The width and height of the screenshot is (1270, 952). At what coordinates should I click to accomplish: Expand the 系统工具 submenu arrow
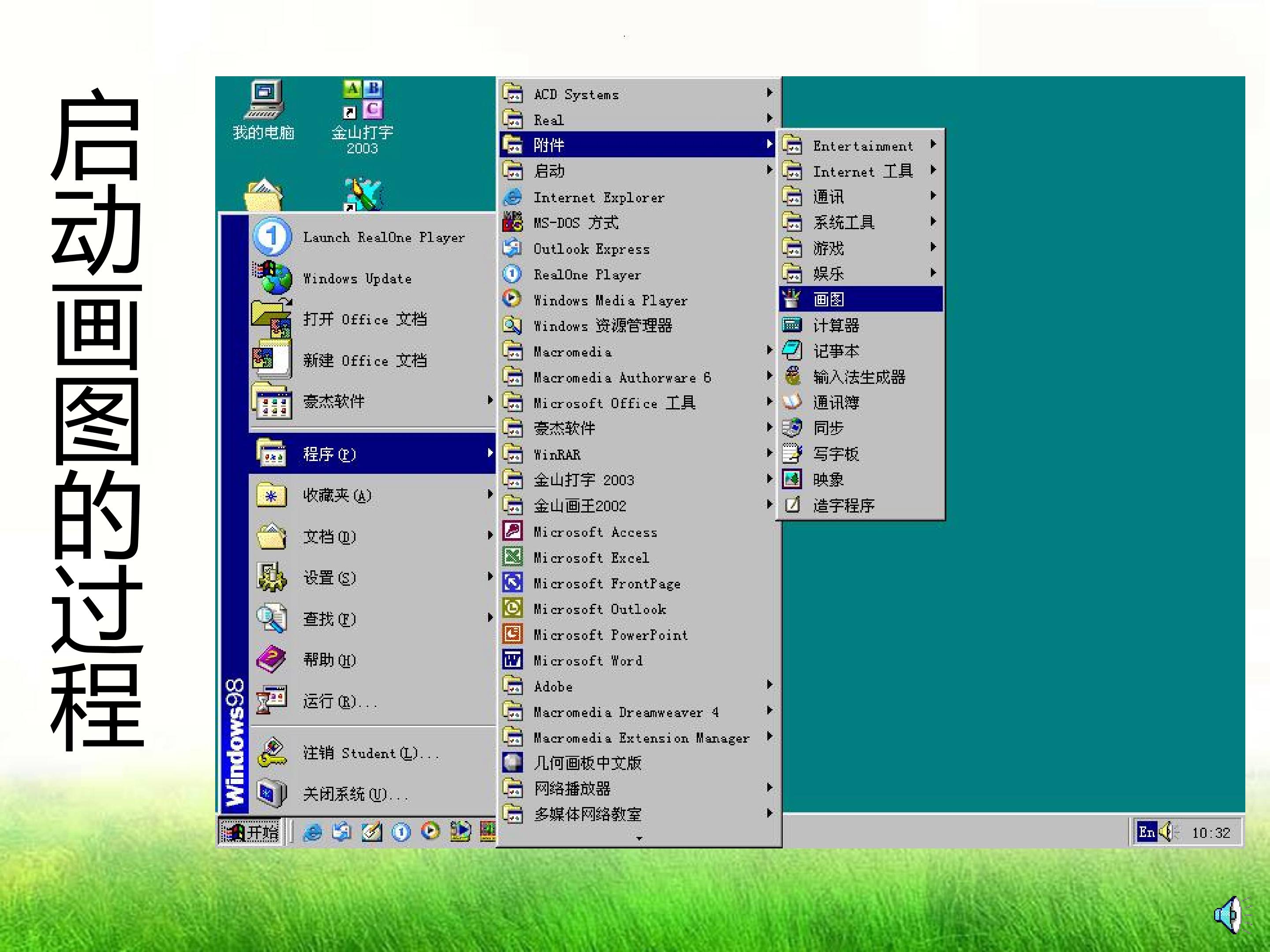(932, 222)
